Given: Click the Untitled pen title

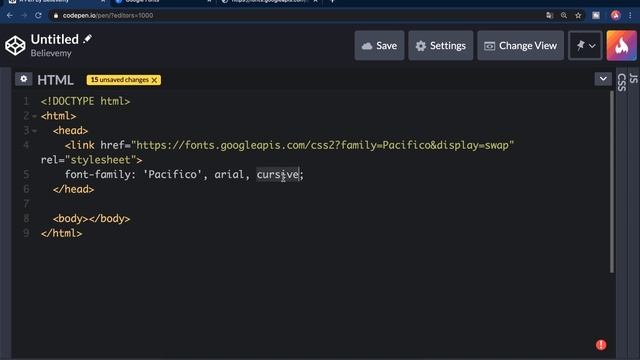Looking at the screenshot, I should (x=55, y=39).
